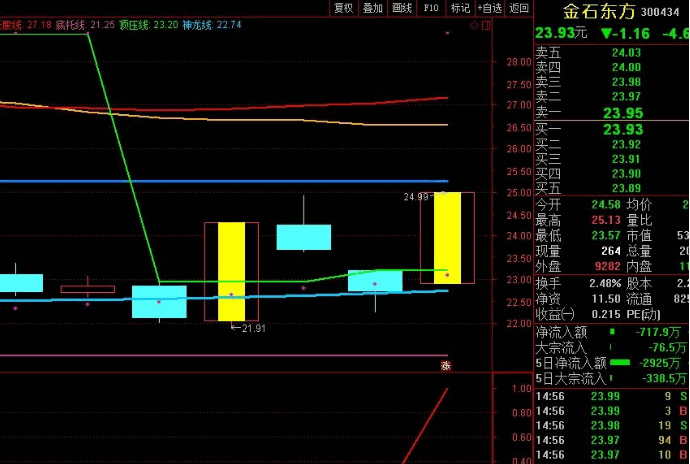Click 最高 value 25.13
Image resolution: width=690 pixels, height=464 pixels.
pyautogui.click(x=606, y=220)
